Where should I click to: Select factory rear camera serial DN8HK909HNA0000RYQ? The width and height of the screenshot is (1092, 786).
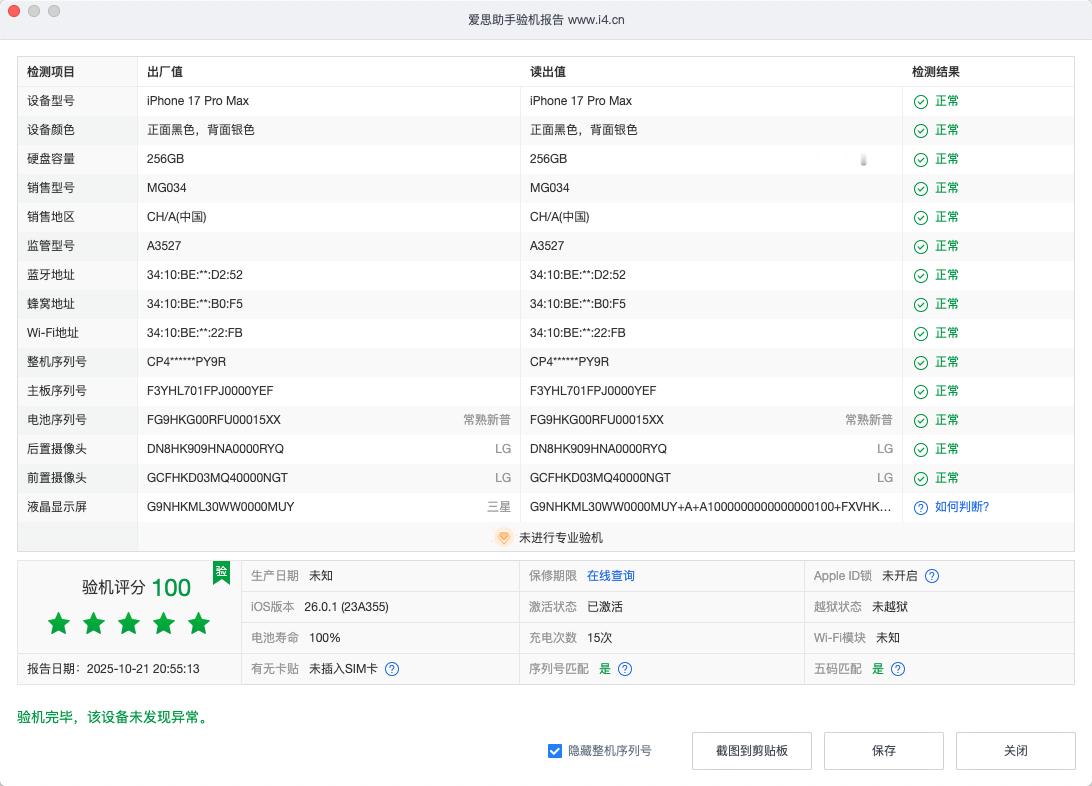(x=215, y=449)
